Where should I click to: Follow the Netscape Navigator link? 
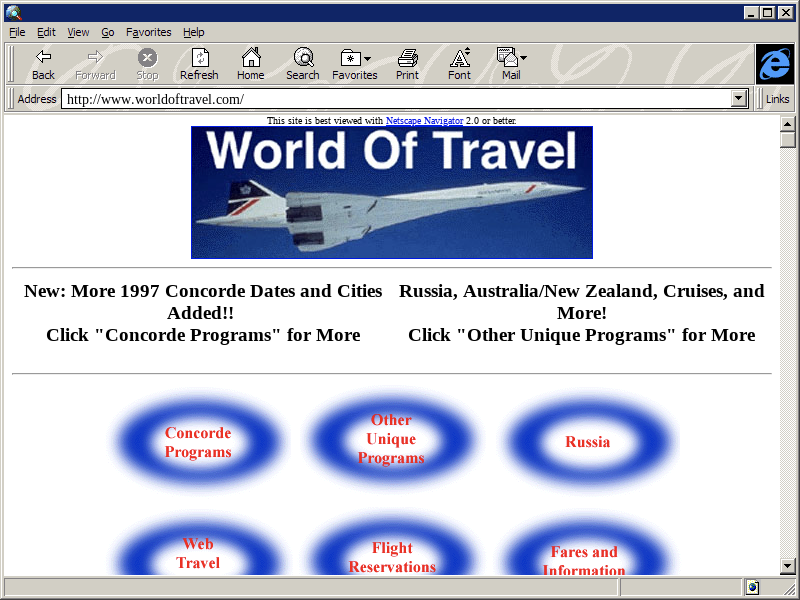click(424, 121)
